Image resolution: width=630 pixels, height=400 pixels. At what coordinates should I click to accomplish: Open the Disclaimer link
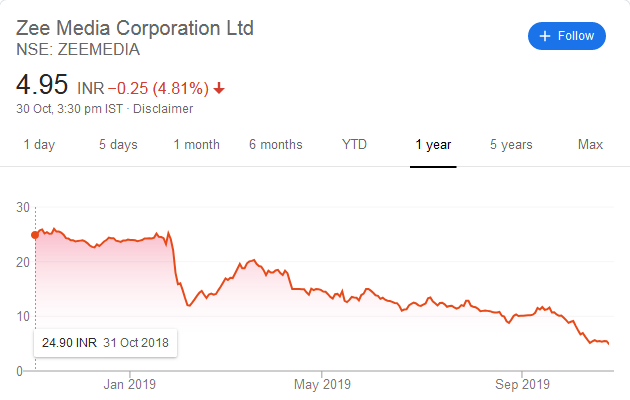pyautogui.click(x=163, y=109)
